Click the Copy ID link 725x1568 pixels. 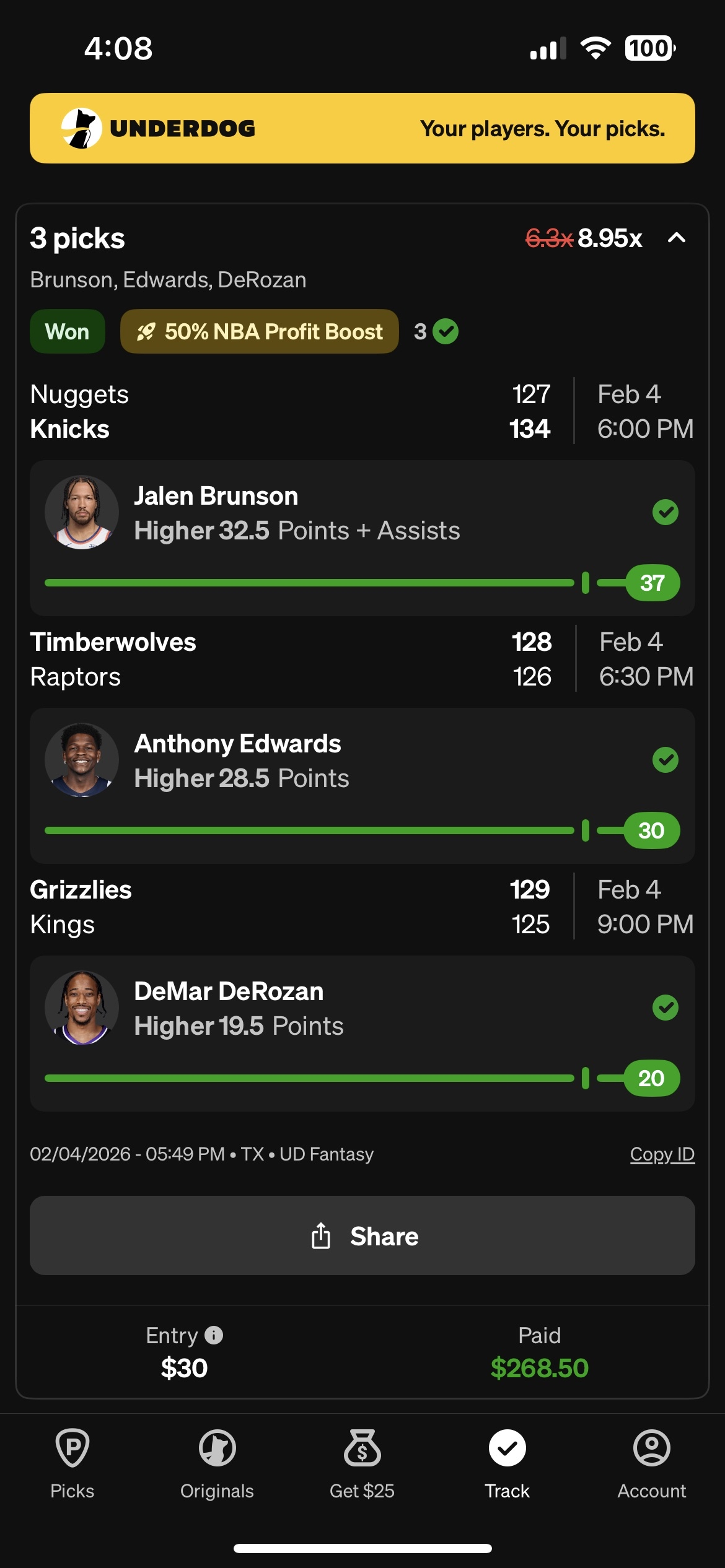(x=662, y=1154)
